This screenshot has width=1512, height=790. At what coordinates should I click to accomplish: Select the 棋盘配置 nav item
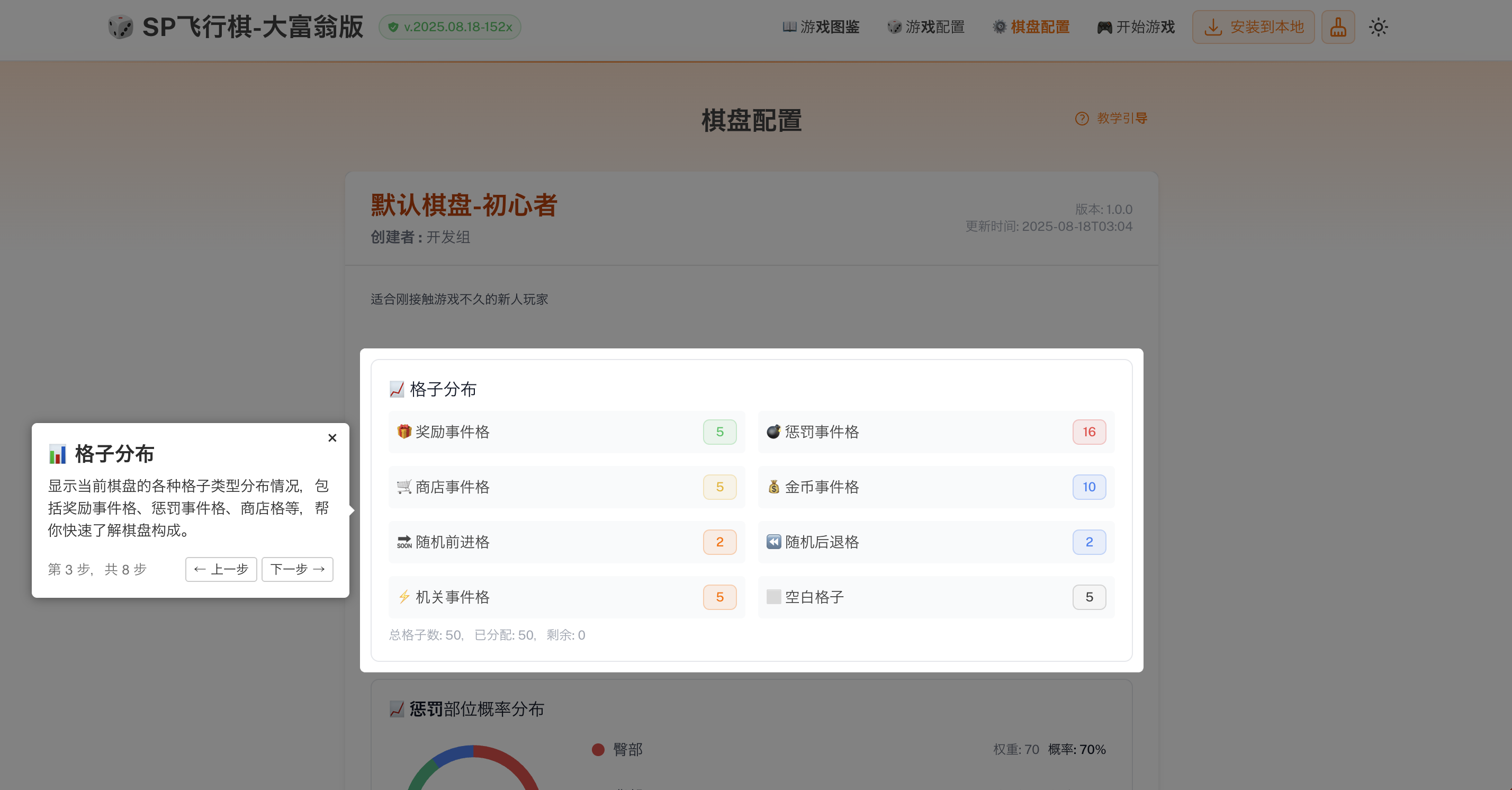(1031, 27)
